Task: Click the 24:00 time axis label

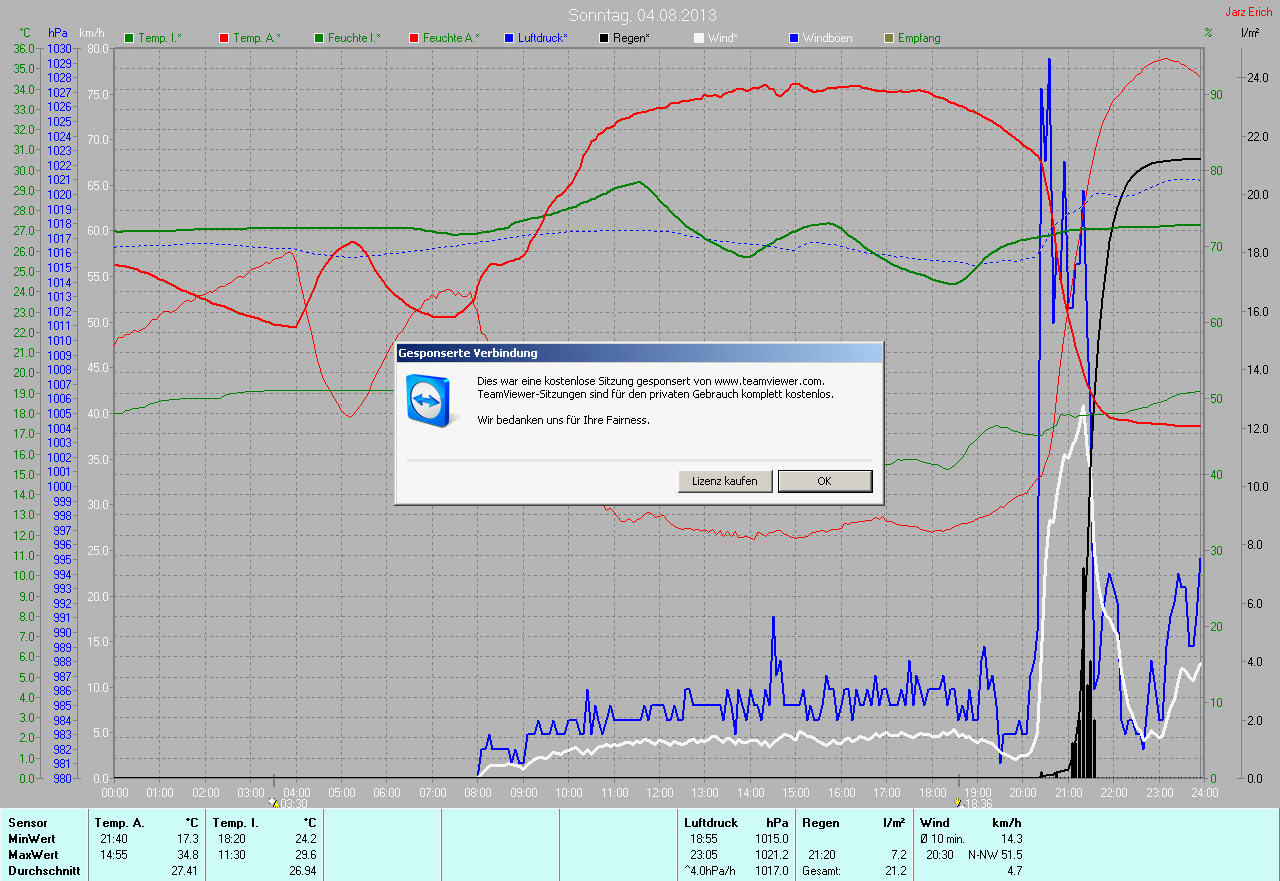Action: [1204, 792]
